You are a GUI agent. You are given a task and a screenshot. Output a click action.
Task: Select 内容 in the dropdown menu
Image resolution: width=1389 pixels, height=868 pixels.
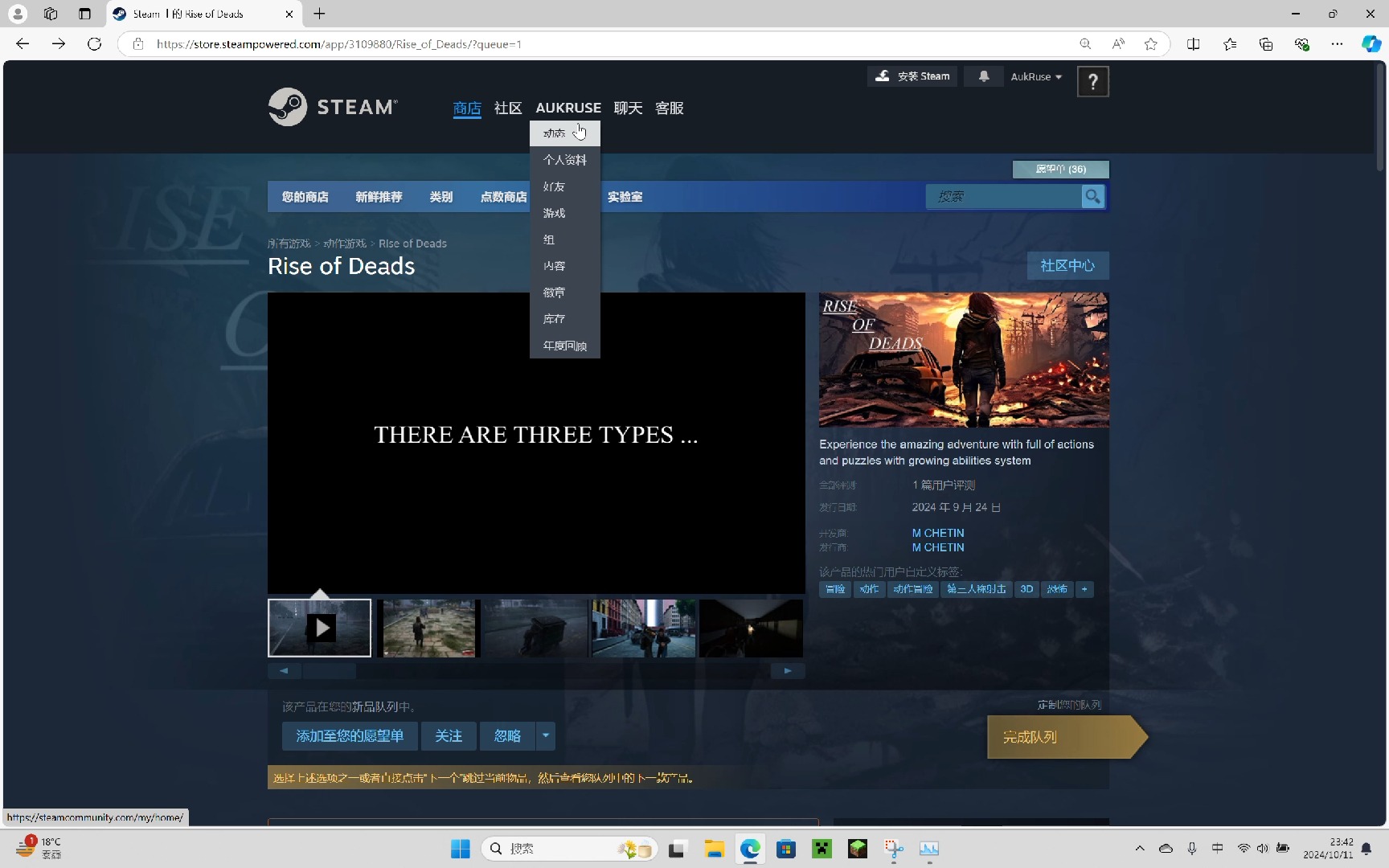564,266
